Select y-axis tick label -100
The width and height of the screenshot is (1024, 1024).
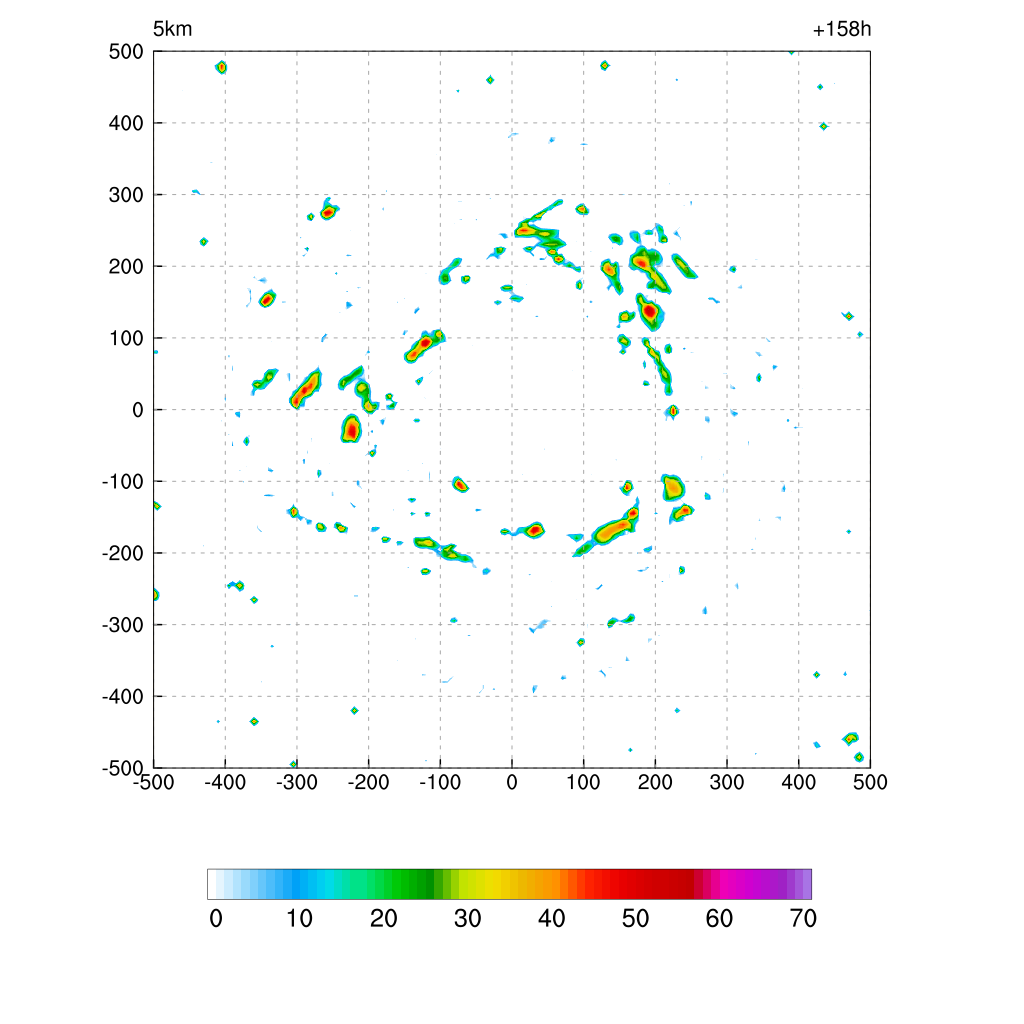point(123,482)
